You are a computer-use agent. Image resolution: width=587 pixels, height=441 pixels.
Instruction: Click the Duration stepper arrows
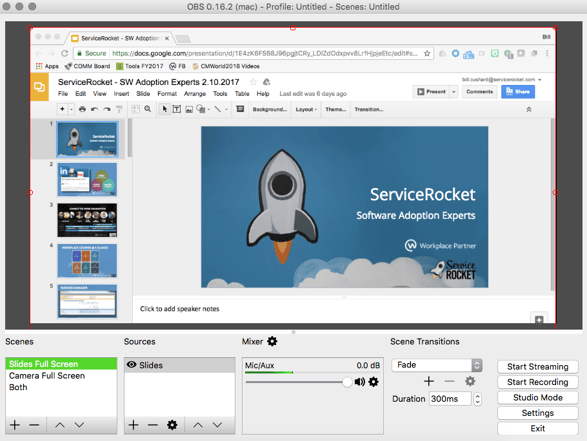tap(477, 399)
